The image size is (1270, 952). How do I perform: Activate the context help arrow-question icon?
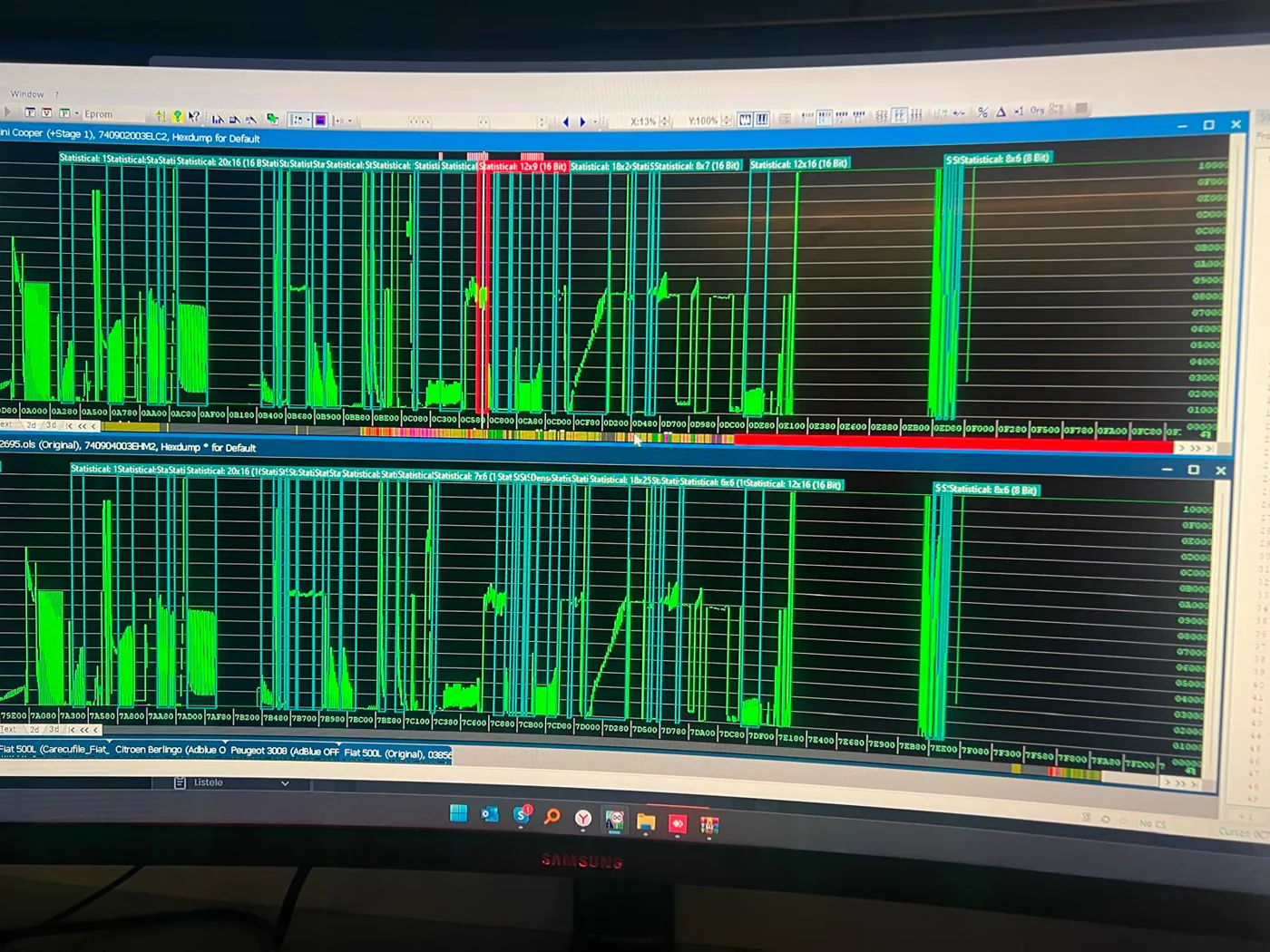193,117
